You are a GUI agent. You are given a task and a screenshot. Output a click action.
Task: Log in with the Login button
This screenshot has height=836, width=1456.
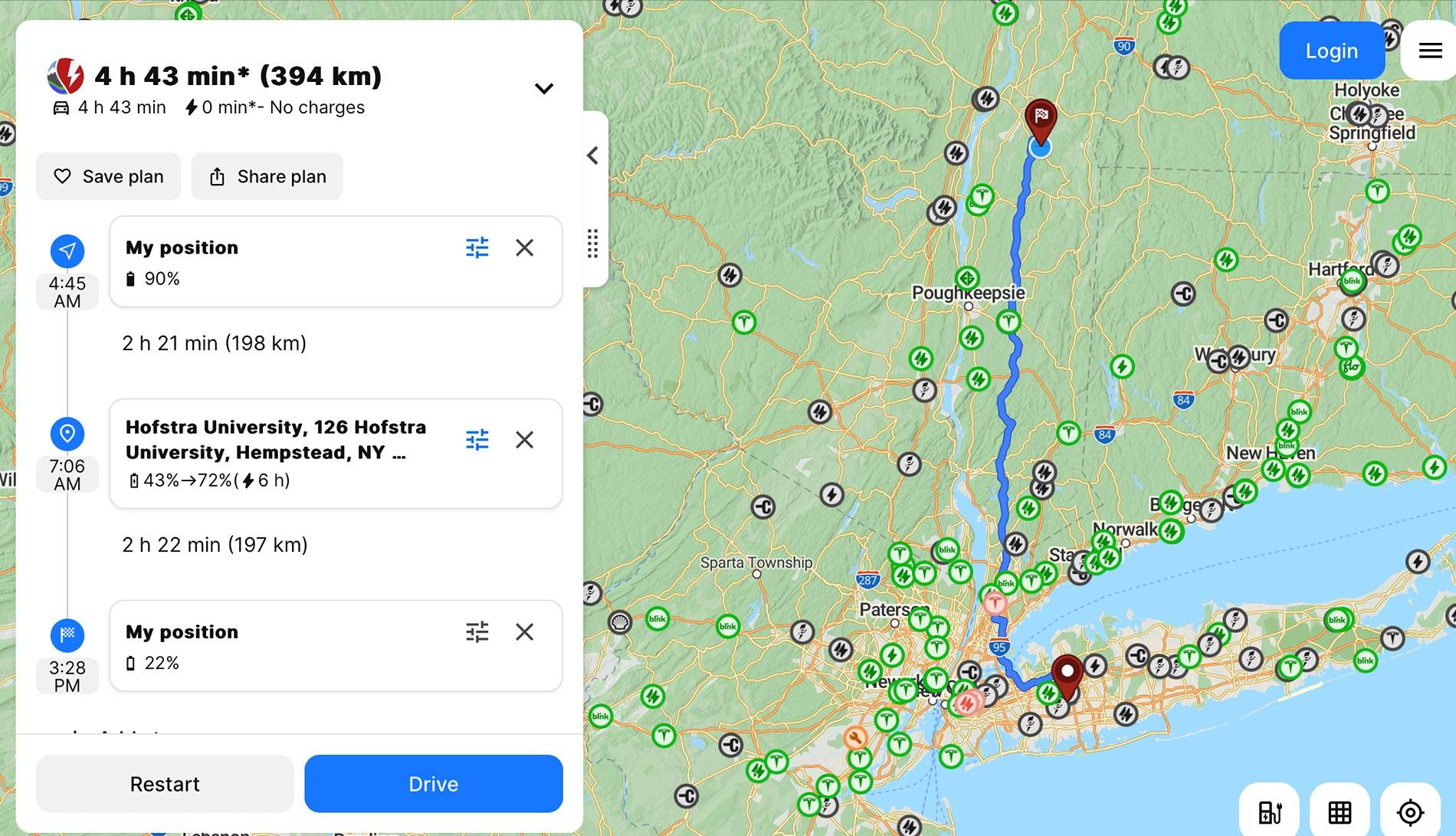(1331, 51)
